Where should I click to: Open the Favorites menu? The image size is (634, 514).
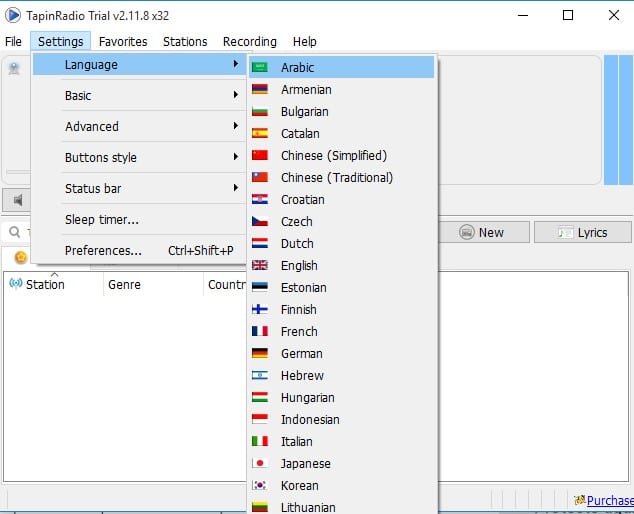coord(123,41)
